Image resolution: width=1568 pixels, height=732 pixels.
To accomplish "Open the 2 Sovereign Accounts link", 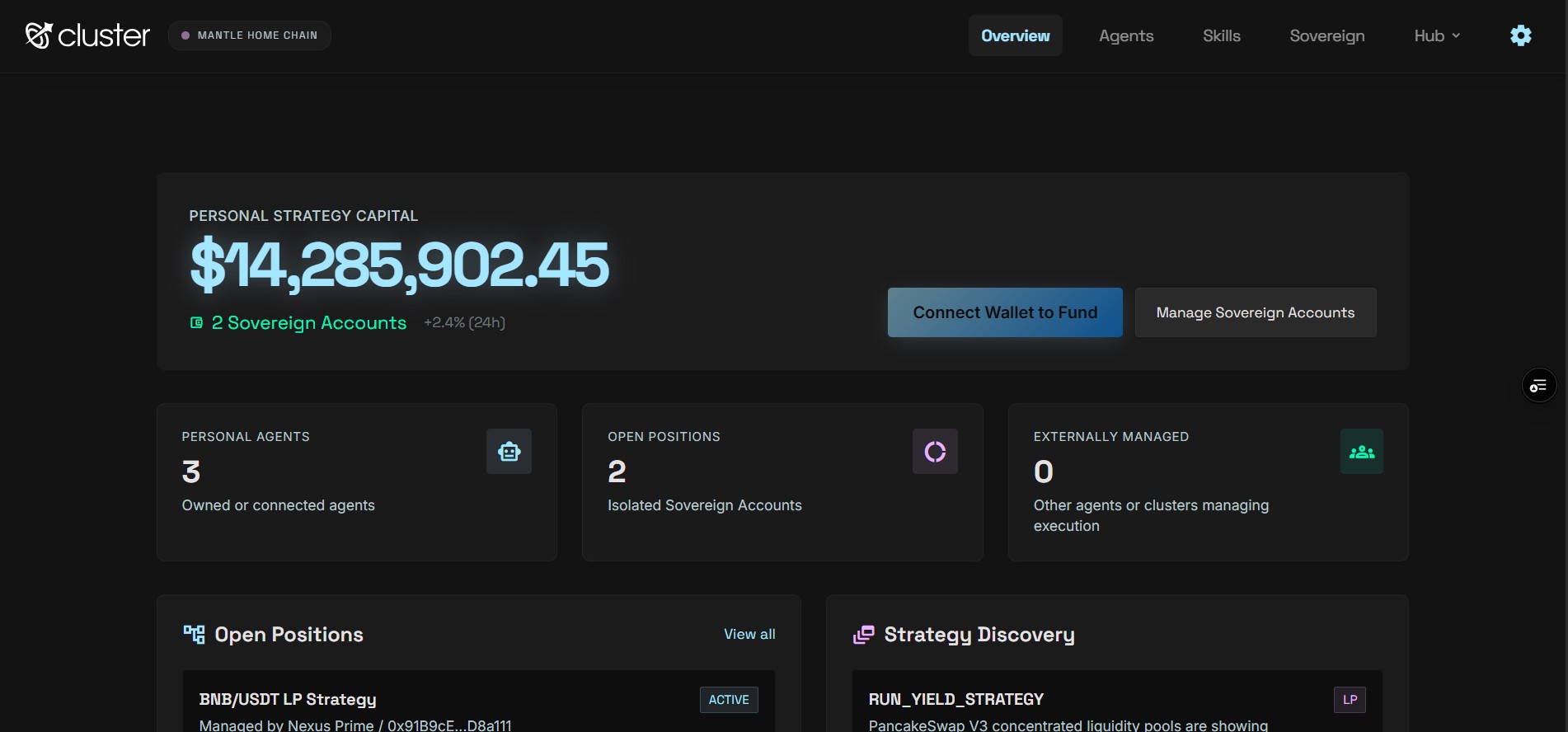I will tap(309, 322).
